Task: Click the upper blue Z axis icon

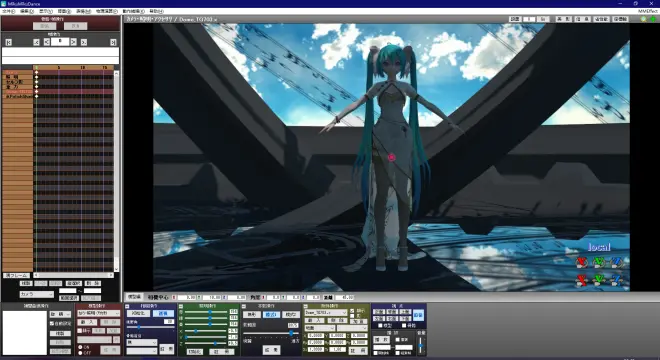Action: click(617, 262)
